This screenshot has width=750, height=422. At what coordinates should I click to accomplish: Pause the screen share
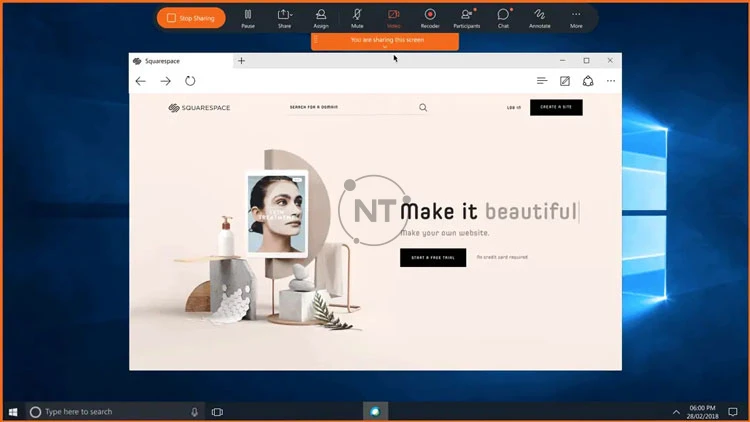pos(249,17)
